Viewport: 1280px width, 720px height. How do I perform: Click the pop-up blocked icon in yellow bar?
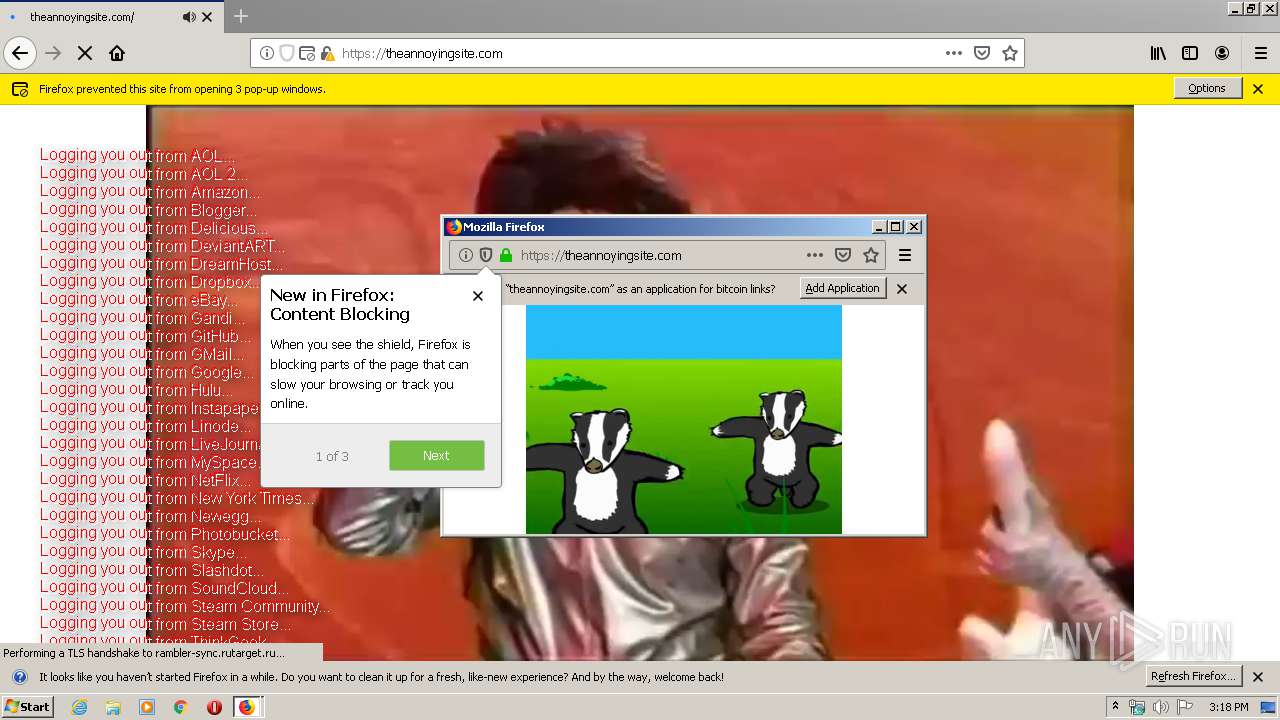pyautogui.click(x=20, y=89)
